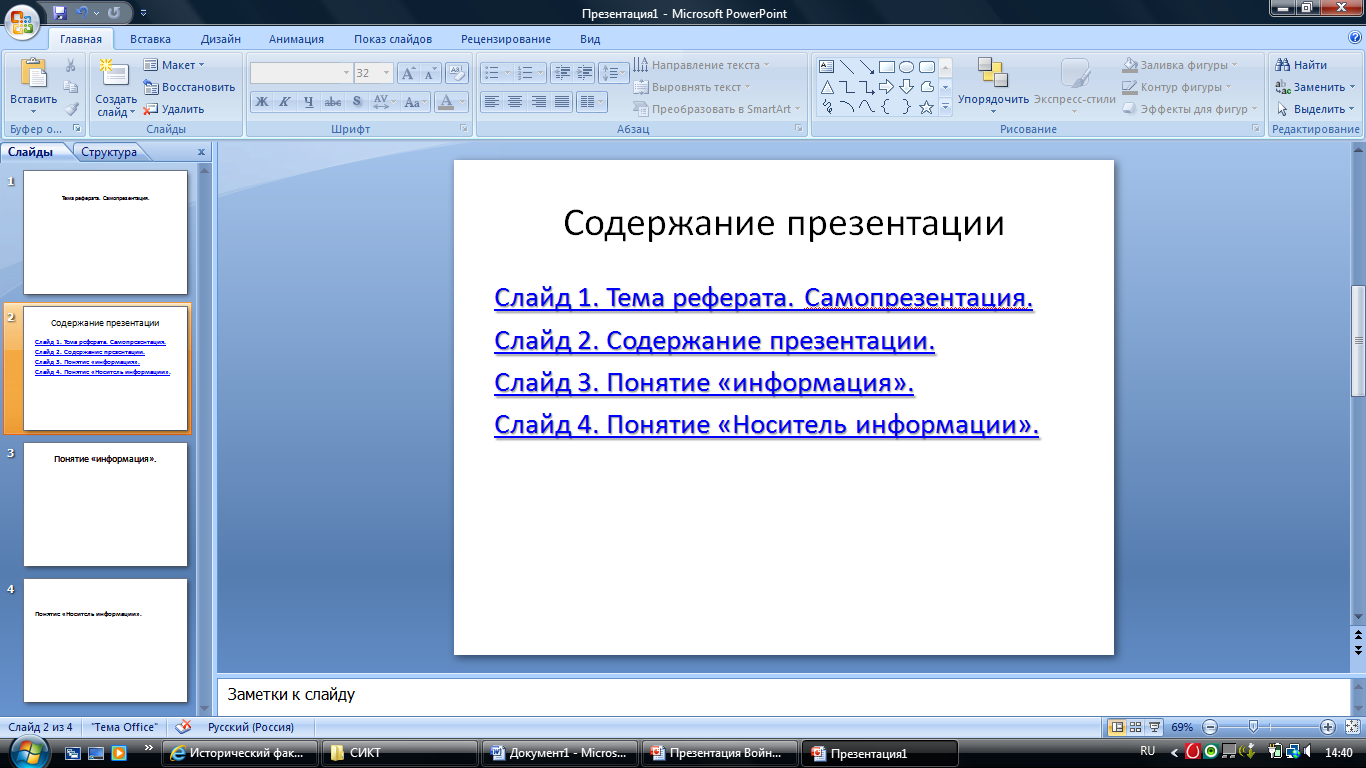The height and width of the screenshot is (768, 1366).
Task: Select slide 4 thumbnail in panel
Action: 105,640
